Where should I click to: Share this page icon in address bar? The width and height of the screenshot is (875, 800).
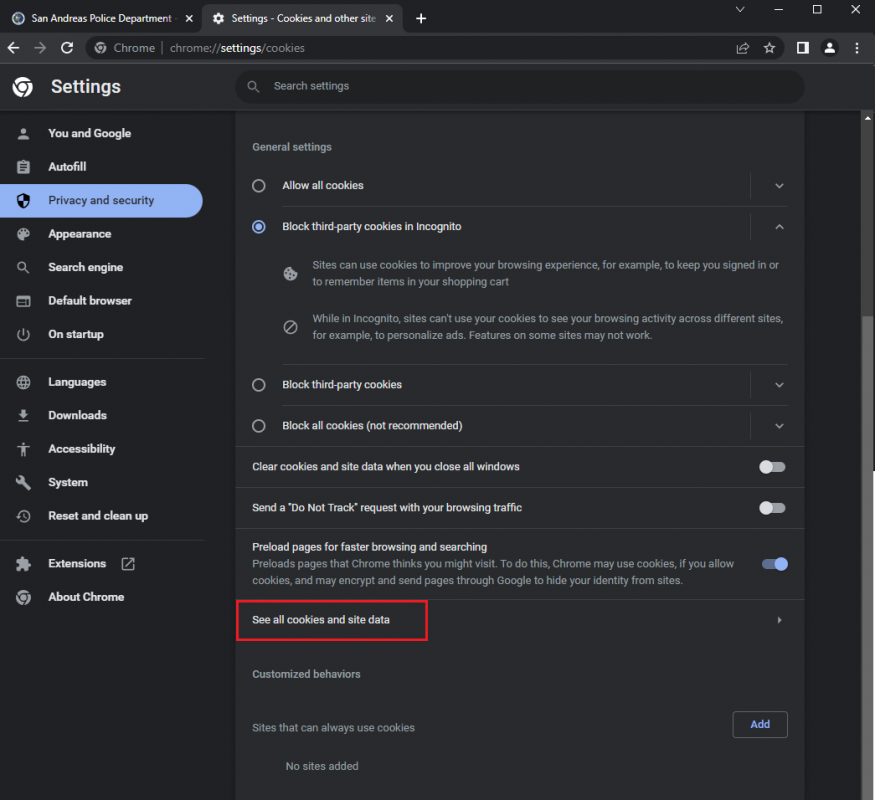743,48
